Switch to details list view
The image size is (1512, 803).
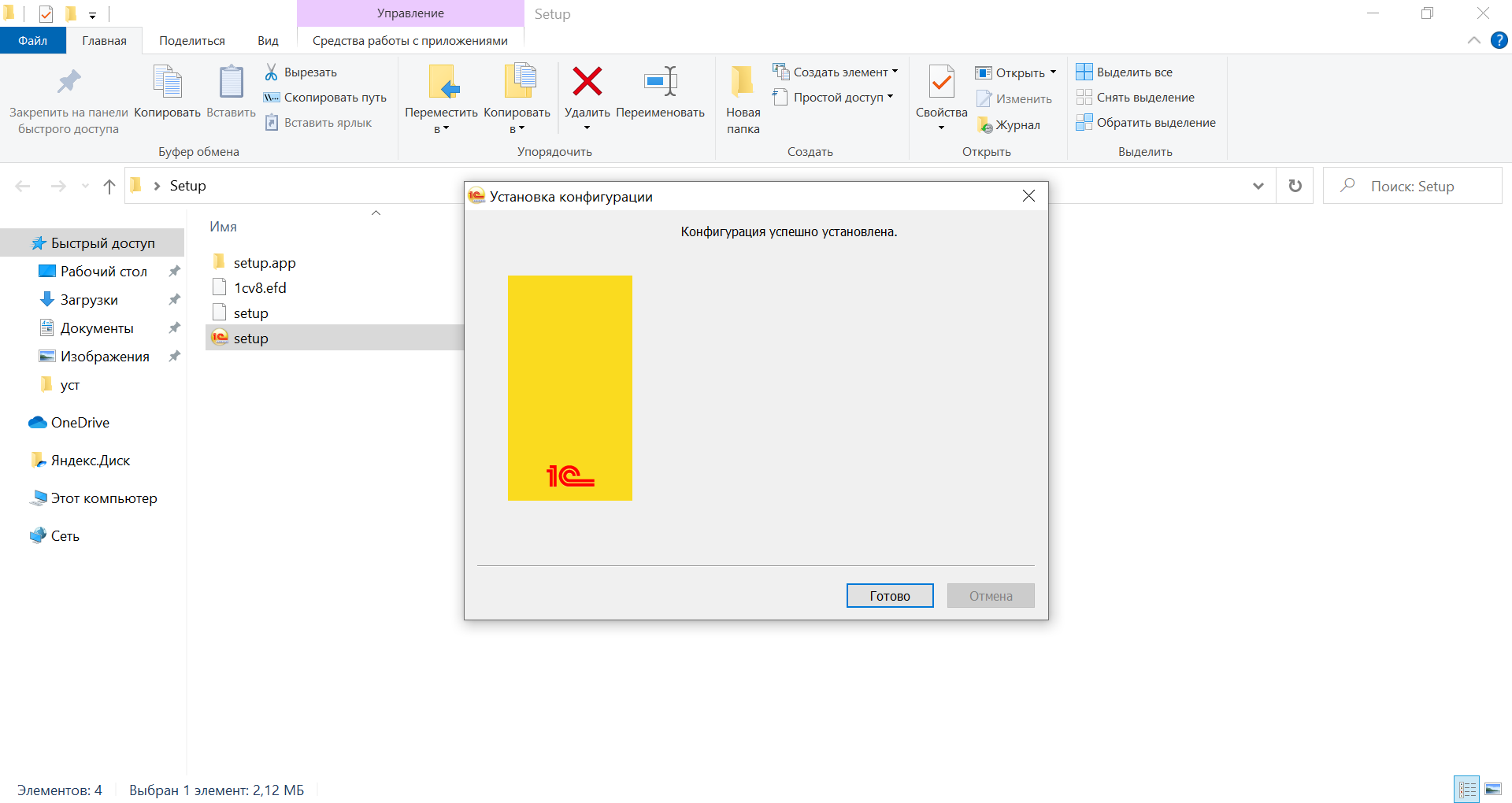click(x=1467, y=789)
